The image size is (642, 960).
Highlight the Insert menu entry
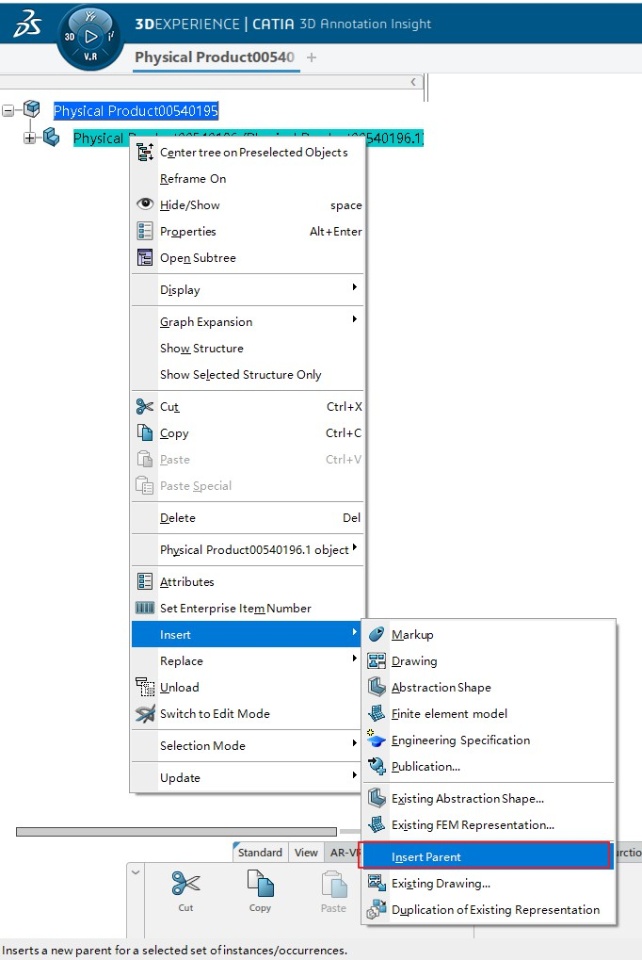(x=247, y=634)
